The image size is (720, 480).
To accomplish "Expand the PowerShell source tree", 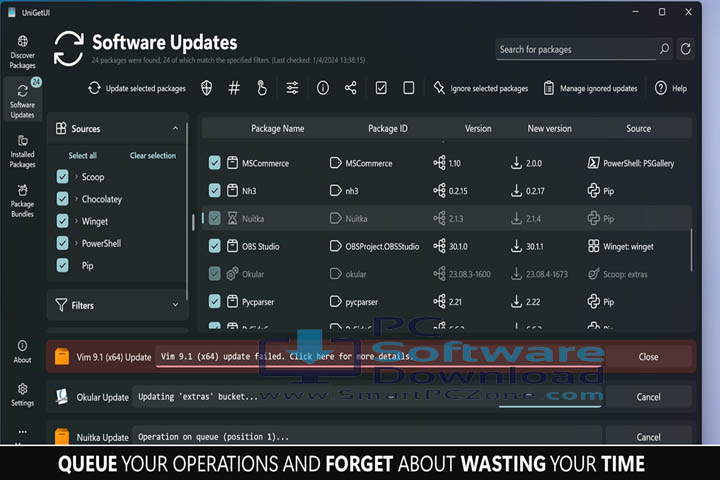I will [x=76, y=243].
